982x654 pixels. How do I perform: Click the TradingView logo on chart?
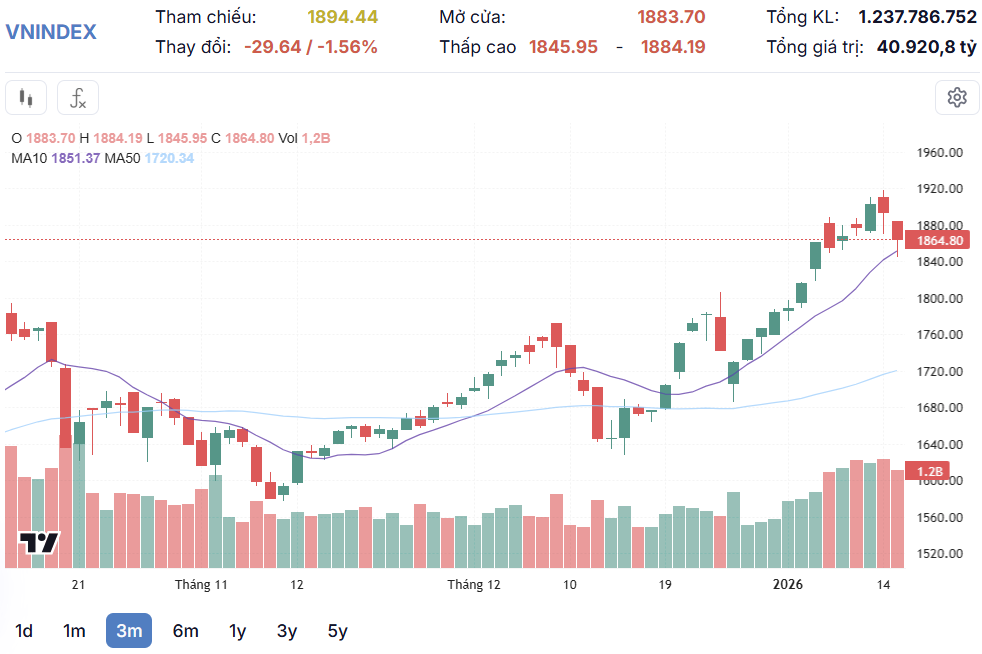click(40, 543)
